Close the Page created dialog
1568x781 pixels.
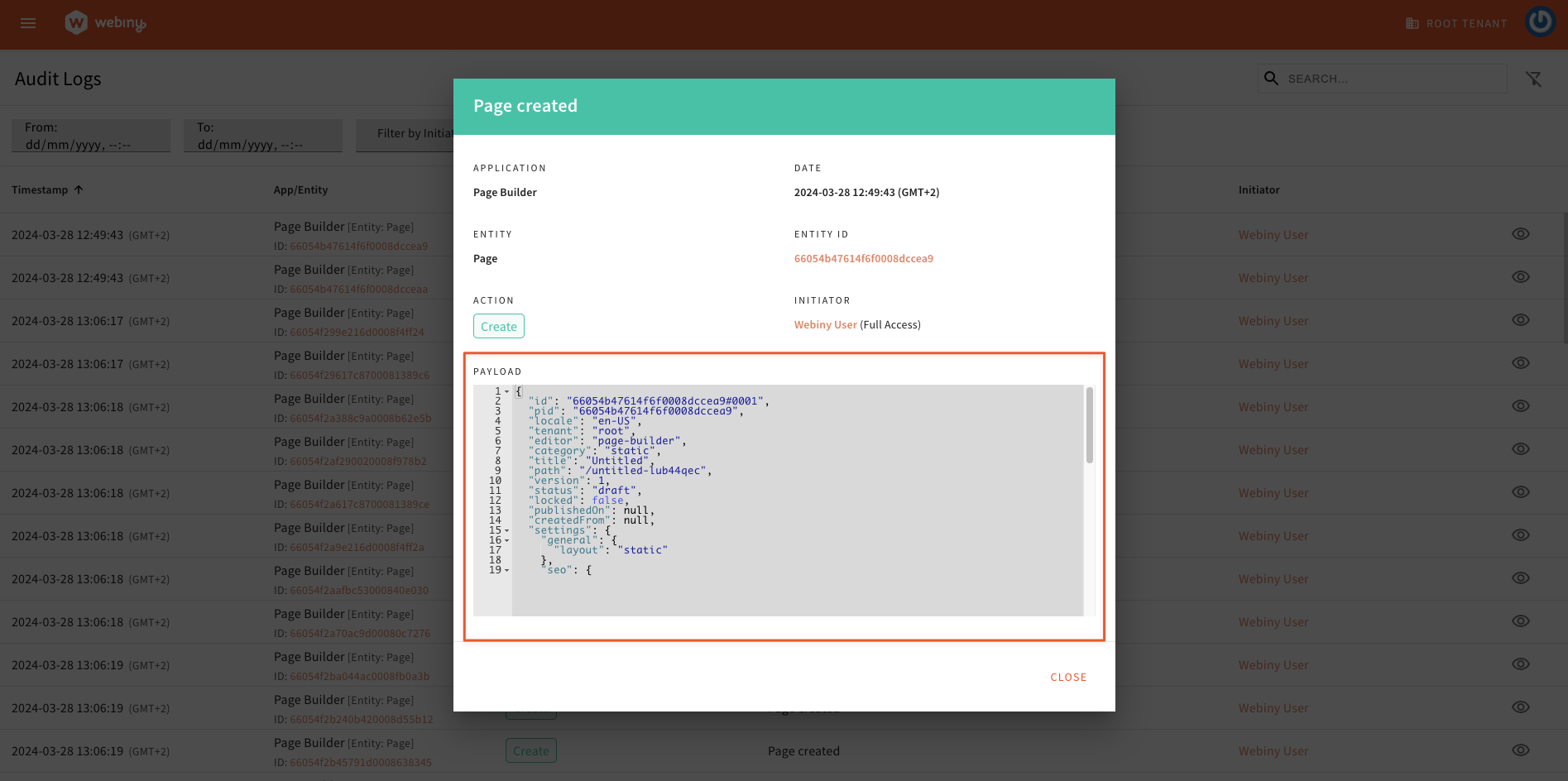pyautogui.click(x=1068, y=677)
